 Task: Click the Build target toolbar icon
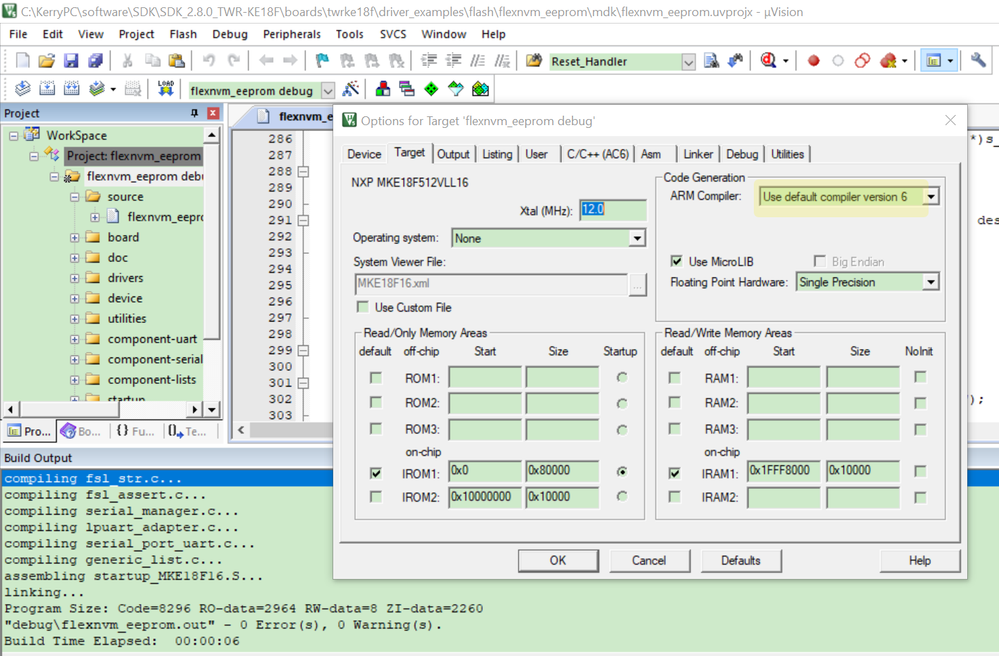47,90
